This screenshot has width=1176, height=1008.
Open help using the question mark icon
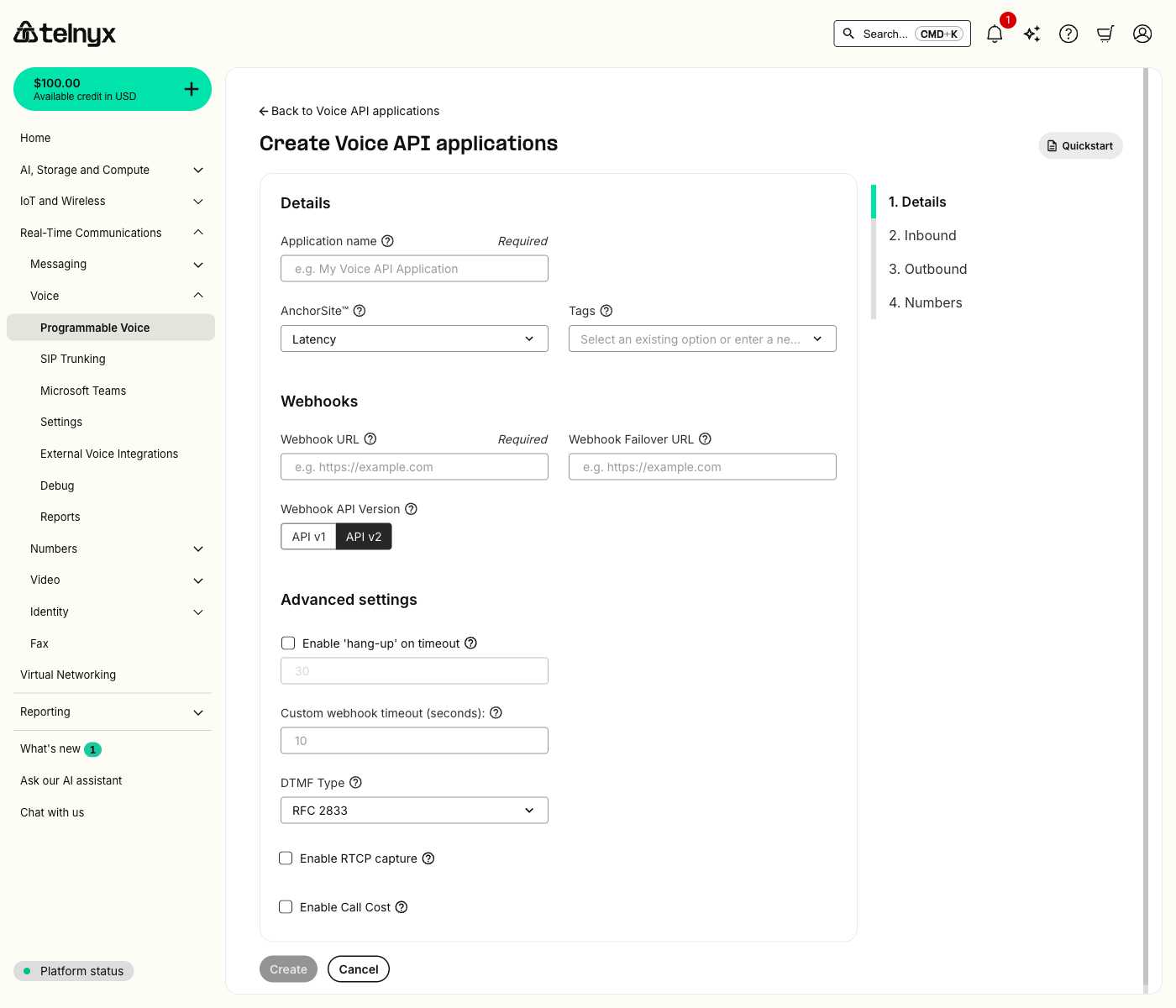click(1068, 34)
